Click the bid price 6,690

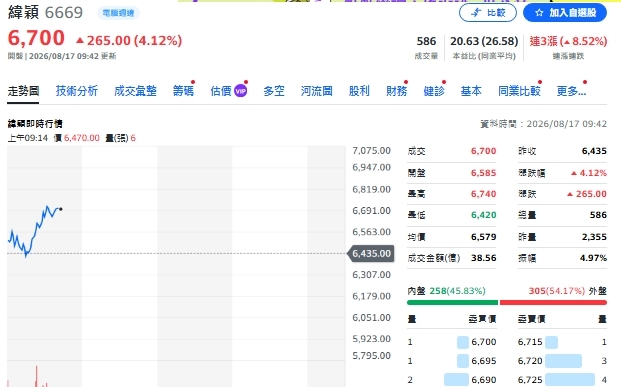point(484,380)
